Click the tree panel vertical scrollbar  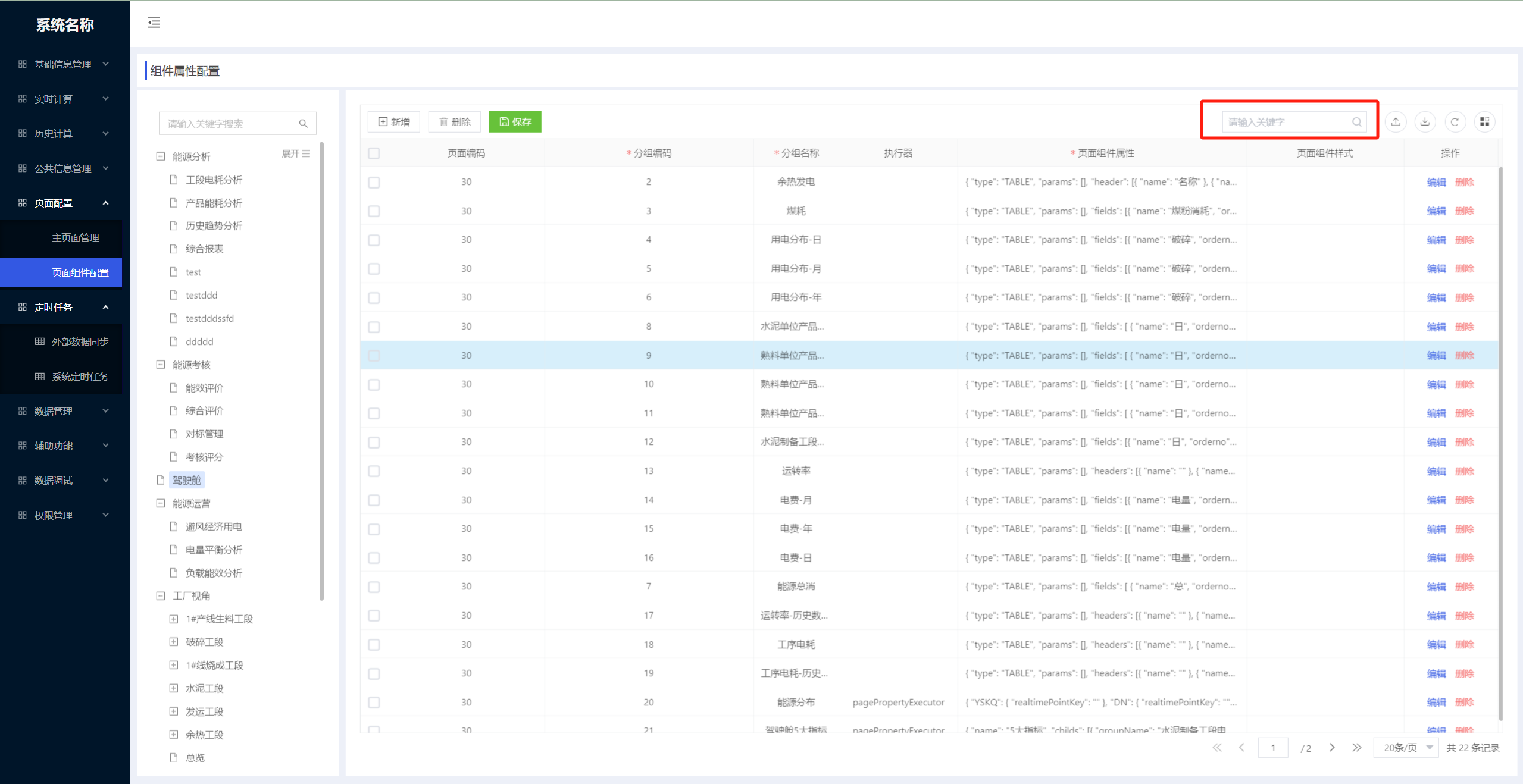[x=322, y=371]
